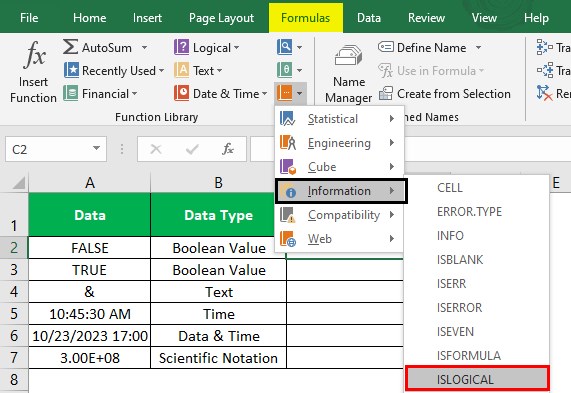Image resolution: width=571 pixels, height=393 pixels.
Task: Expand Lookup & Reference dropdown arrow
Action: tap(299, 47)
